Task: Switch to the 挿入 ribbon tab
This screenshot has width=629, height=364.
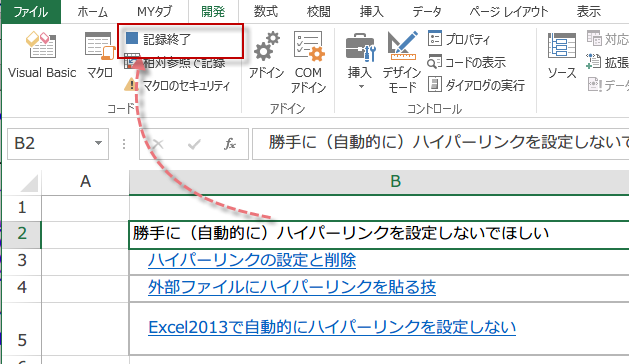Action: click(371, 12)
